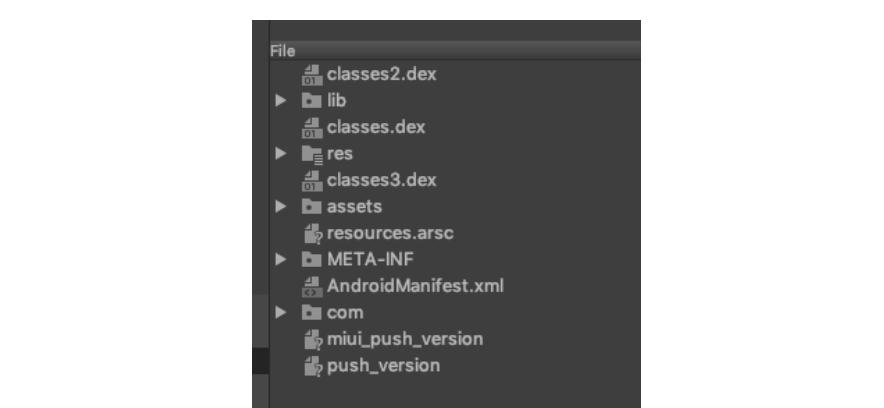The height and width of the screenshot is (408, 884).
Task: Select the classes.dex entry
Action: tap(376, 128)
